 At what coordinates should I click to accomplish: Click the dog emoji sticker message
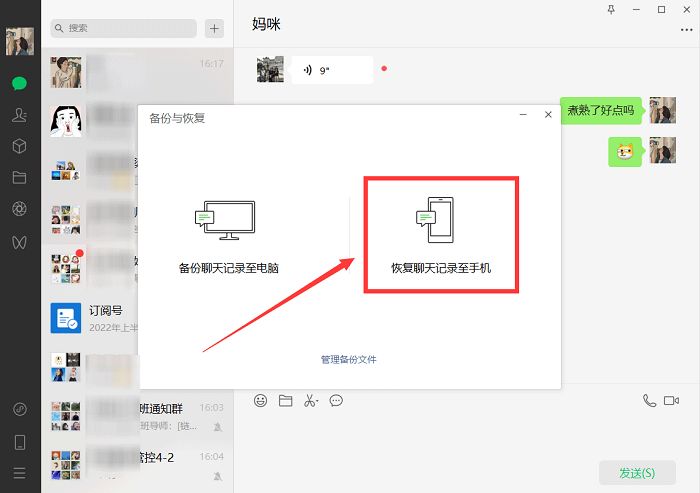tap(625, 152)
